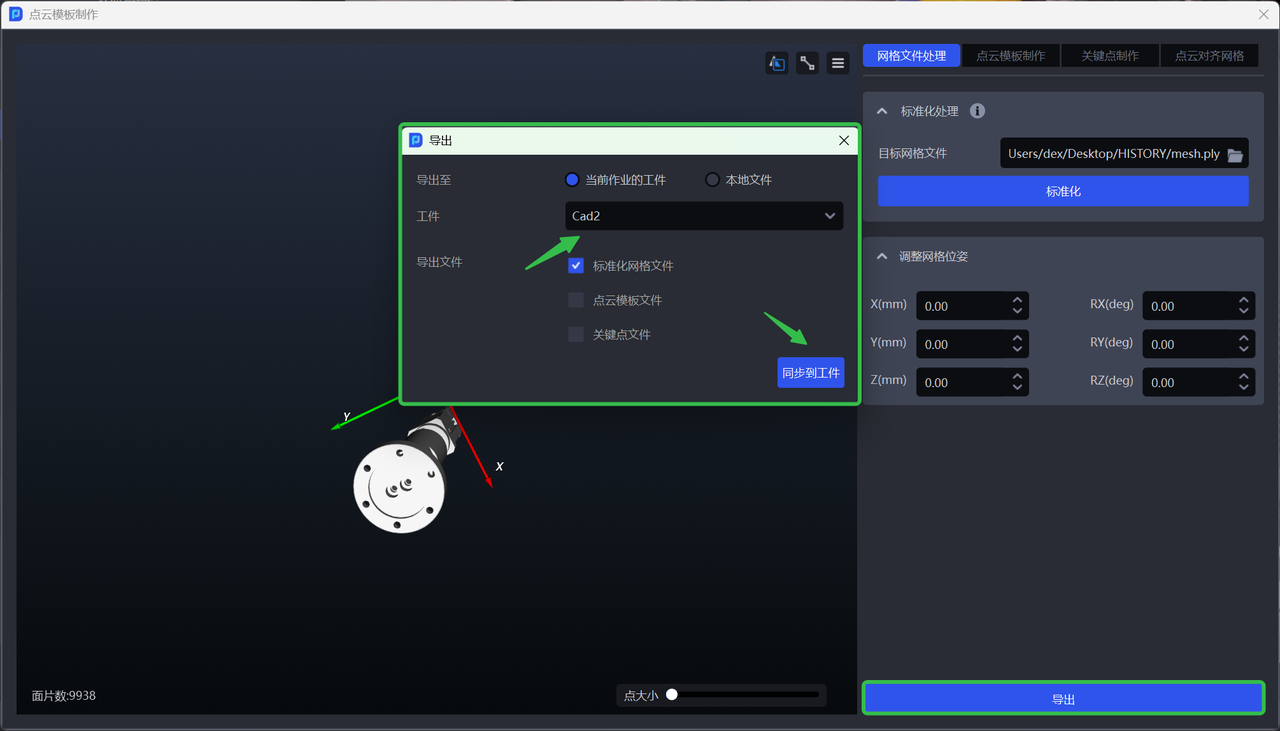Screen dimensions: 1280x731
Task: Collapse the 标准化处理 section
Action: (882, 111)
